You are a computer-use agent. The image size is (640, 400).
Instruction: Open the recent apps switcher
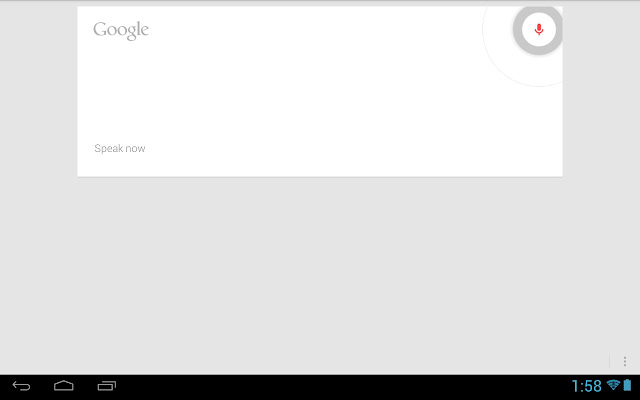[x=107, y=386]
